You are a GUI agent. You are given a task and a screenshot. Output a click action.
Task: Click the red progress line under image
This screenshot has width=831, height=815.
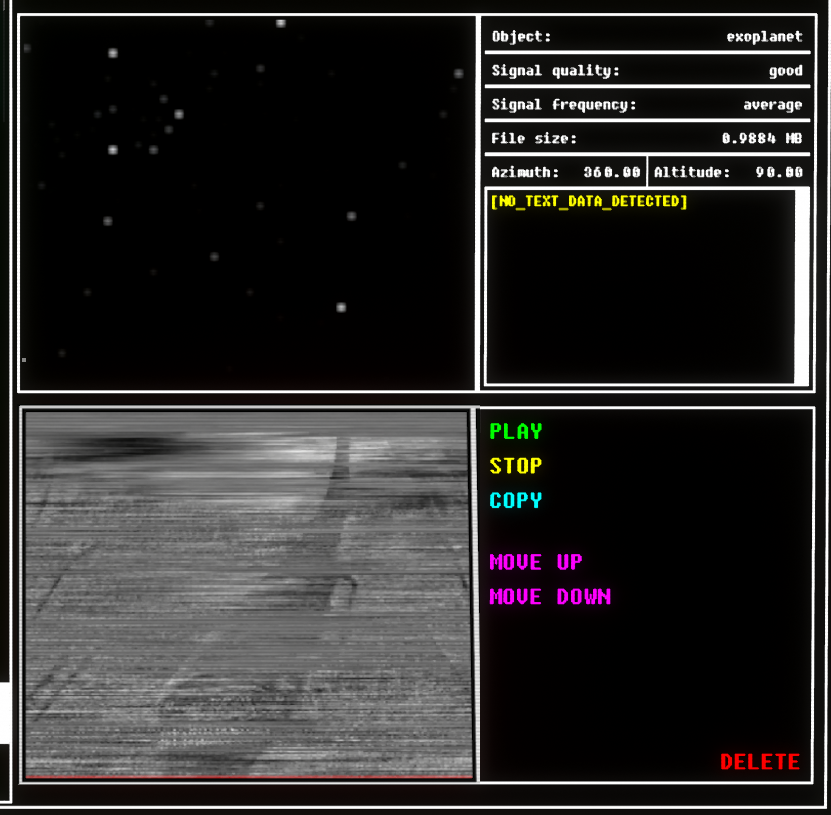247,776
